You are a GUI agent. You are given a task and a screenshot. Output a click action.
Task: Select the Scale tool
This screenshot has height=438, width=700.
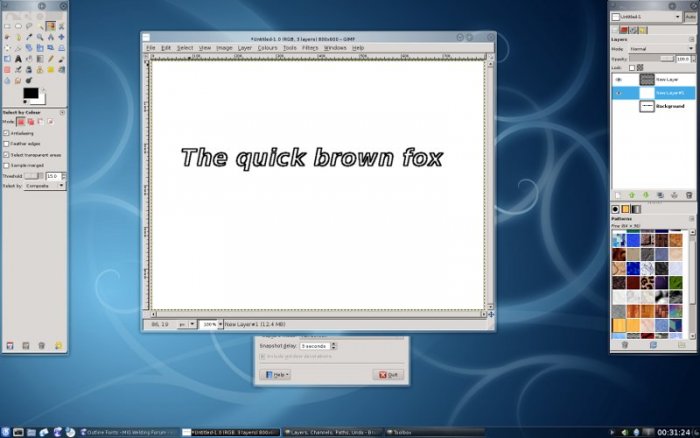coord(40,48)
